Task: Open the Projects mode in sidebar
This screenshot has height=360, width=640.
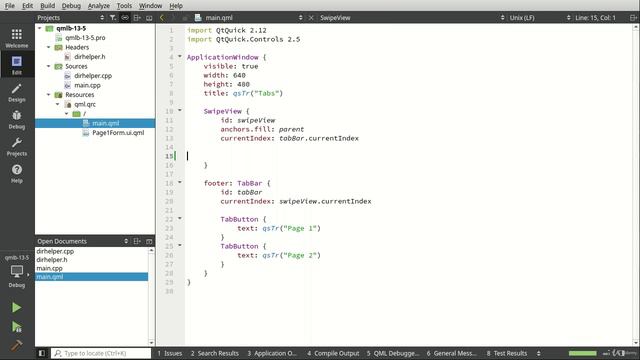Action: [17, 147]
